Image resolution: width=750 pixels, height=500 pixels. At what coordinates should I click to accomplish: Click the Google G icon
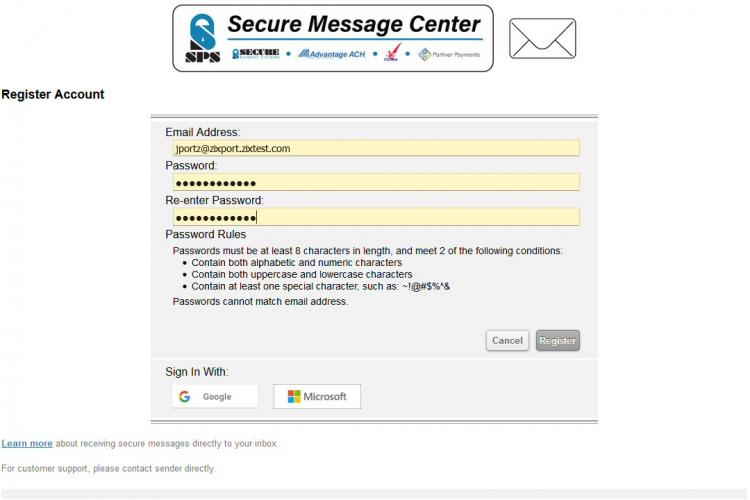tap(185, 397)
